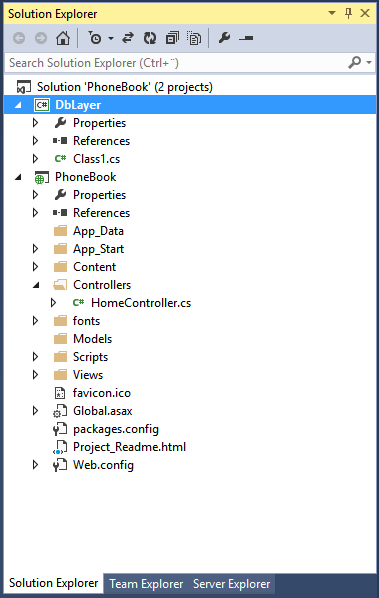Click the Collapse All icon
The width and height of the screenshot is (379, 598).
172,38
